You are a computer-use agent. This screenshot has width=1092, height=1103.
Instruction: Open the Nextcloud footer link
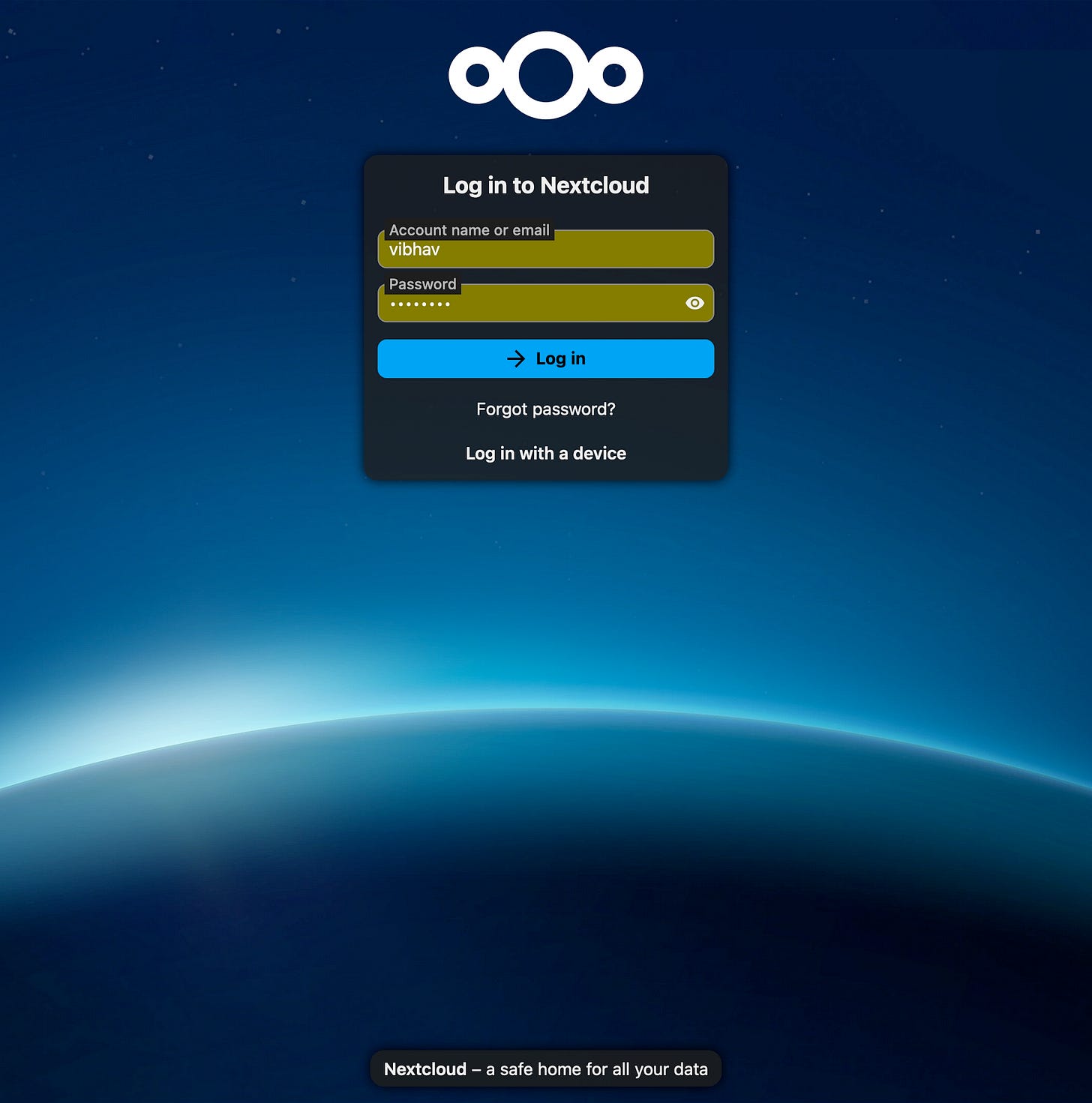pyautogui.click(x=425, y=1069)
